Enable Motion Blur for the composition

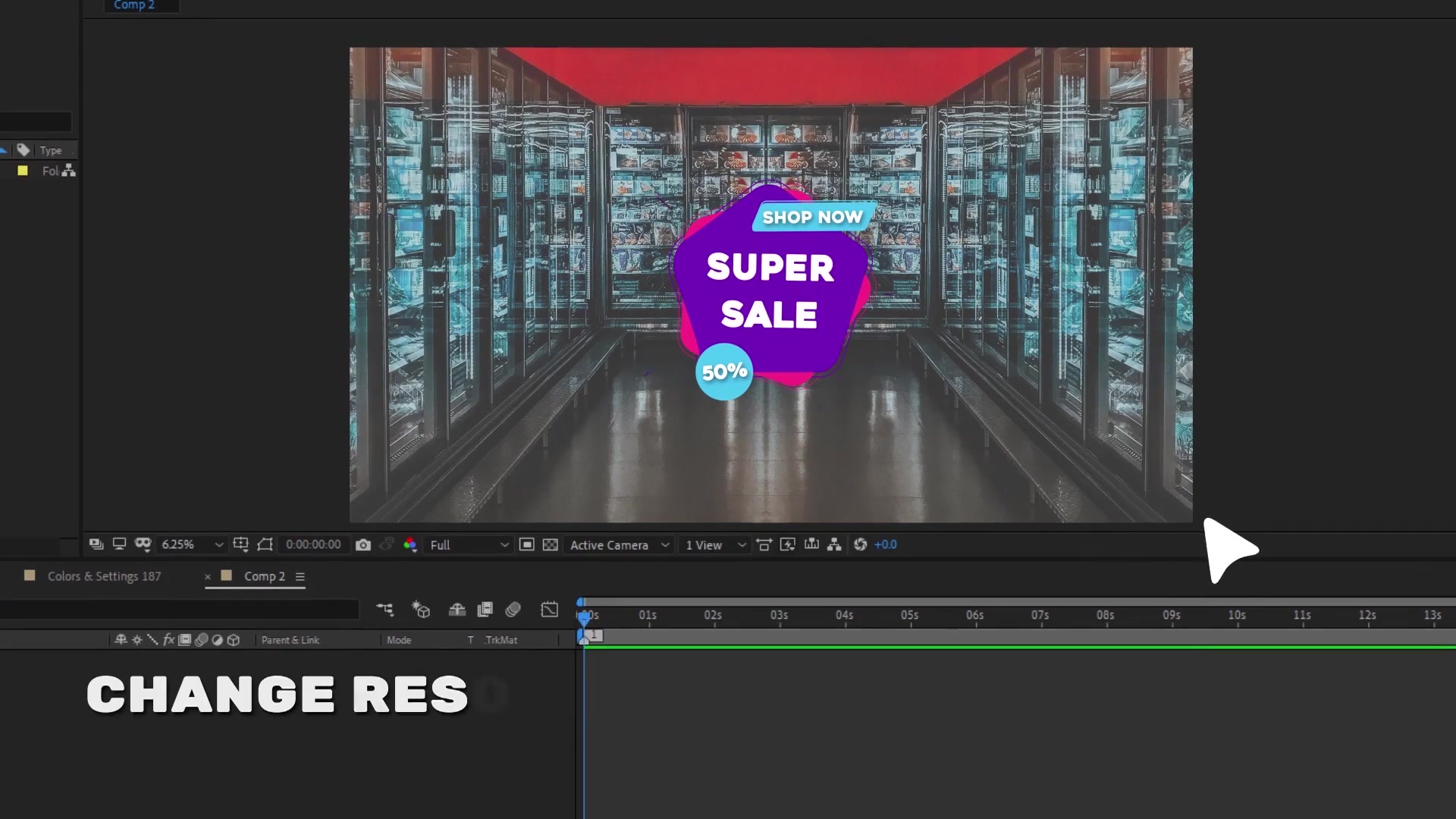point(513,609)
